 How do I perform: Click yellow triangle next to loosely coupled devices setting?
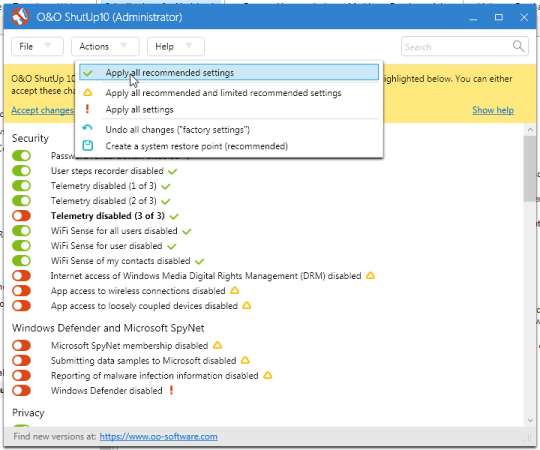pos(247,305)
